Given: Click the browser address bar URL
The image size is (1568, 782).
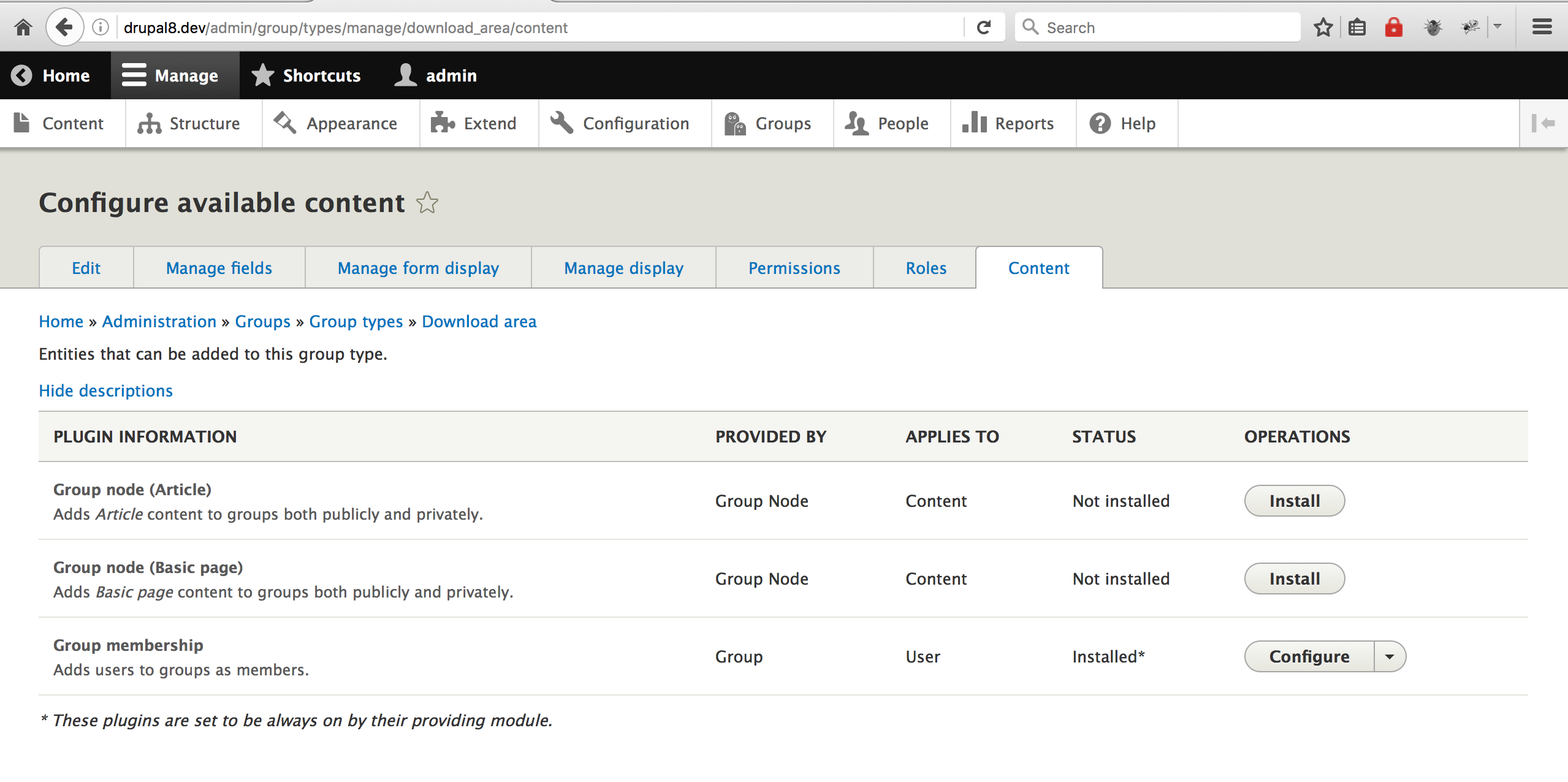Looking at the screenshot, I should coord(346,28).
